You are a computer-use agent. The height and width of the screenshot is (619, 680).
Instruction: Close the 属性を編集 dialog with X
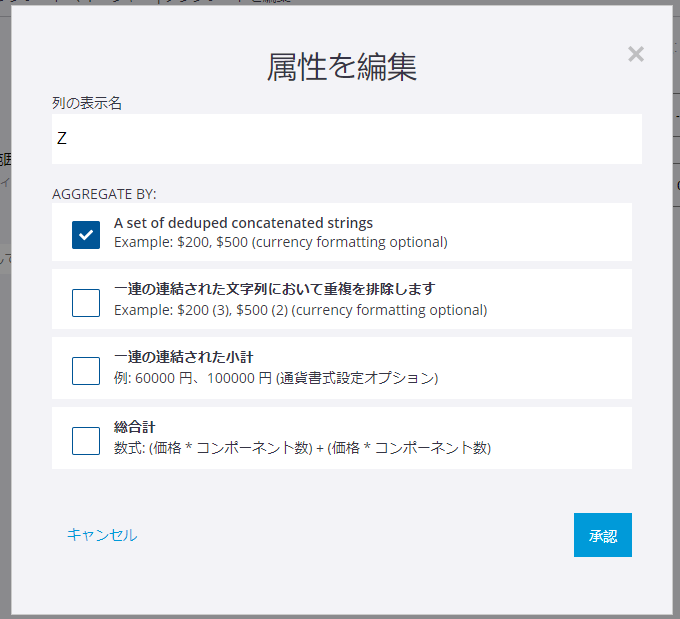coord(635,54)
